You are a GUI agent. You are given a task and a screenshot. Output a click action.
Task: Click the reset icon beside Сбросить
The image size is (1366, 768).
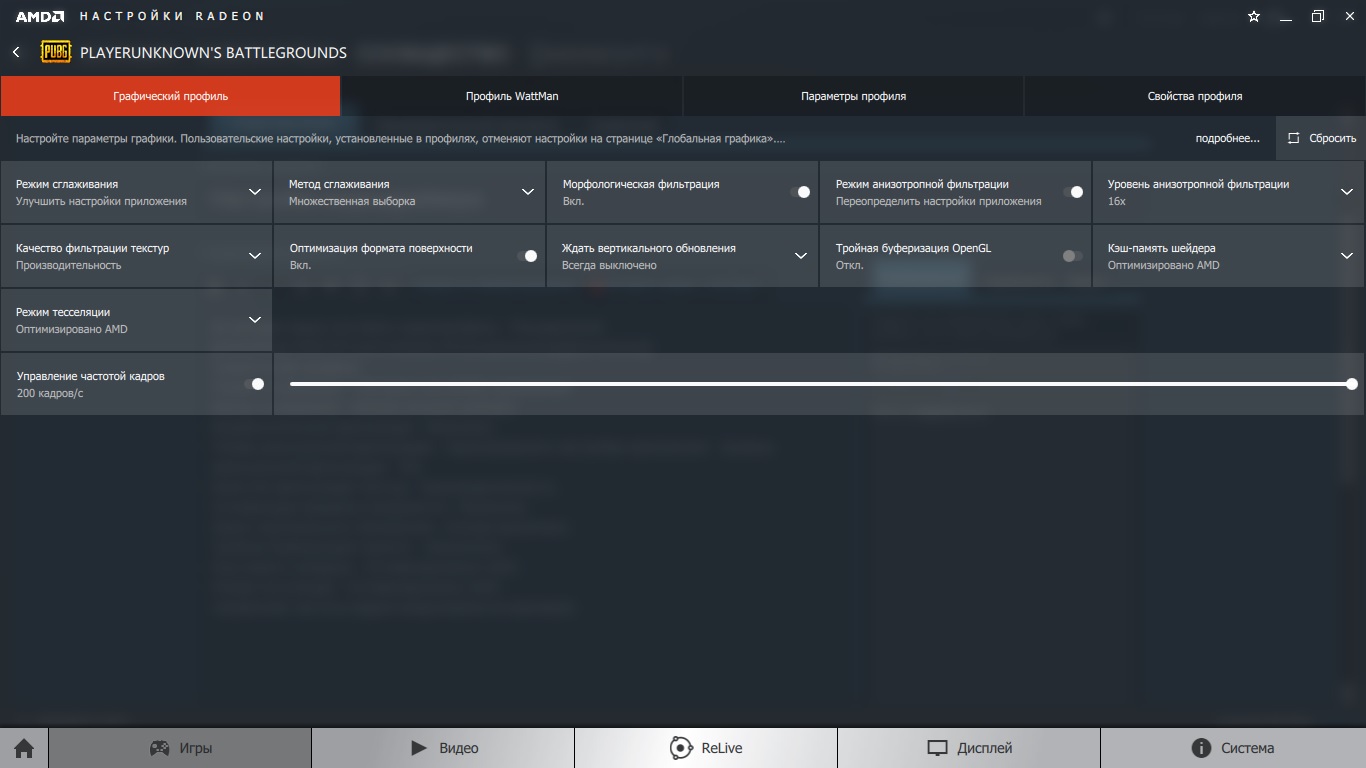tap(1294, 138)
